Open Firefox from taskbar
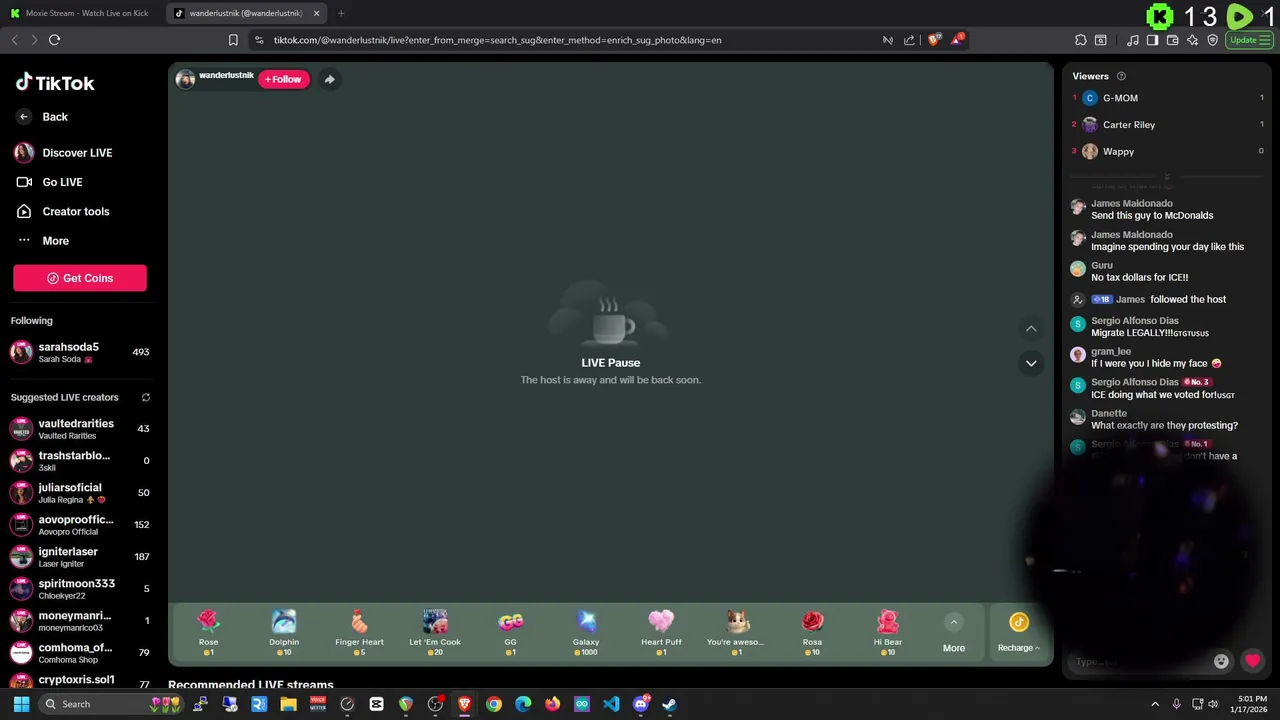Image resolution: width=1280 pixels, height=720 pixels. [x=552, y=704]
